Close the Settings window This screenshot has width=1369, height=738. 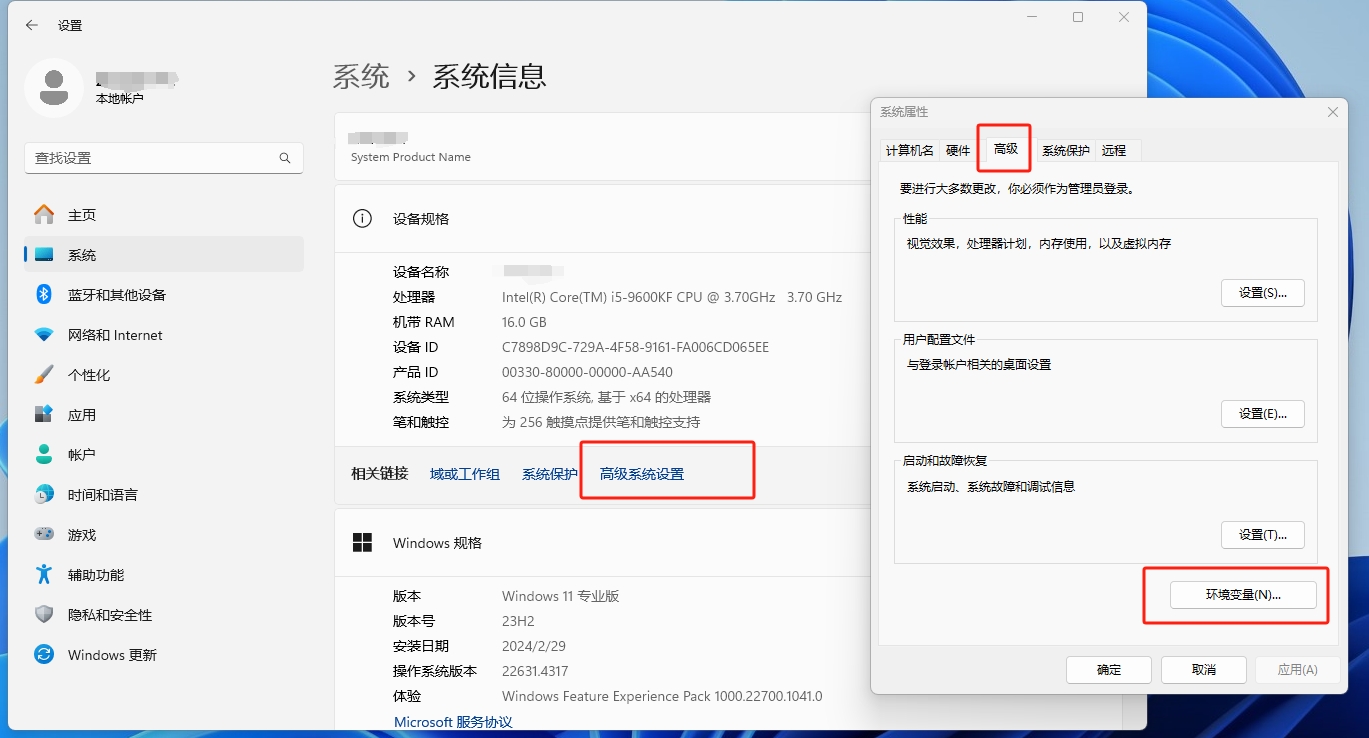1124,17
